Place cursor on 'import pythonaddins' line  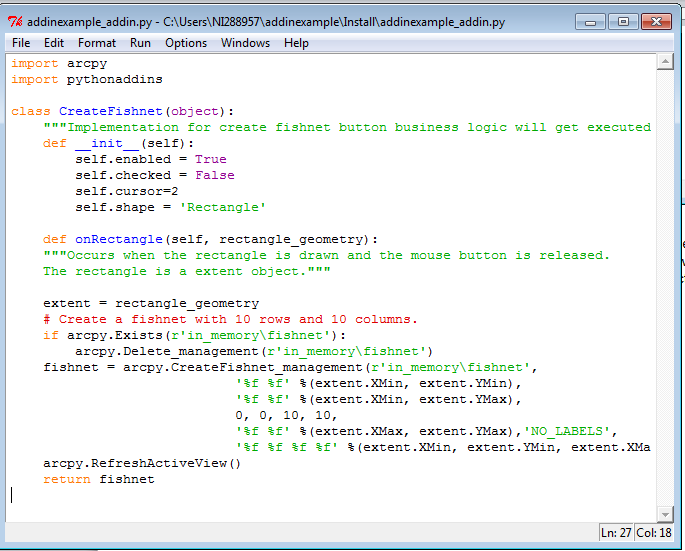[x=86, y=80]
